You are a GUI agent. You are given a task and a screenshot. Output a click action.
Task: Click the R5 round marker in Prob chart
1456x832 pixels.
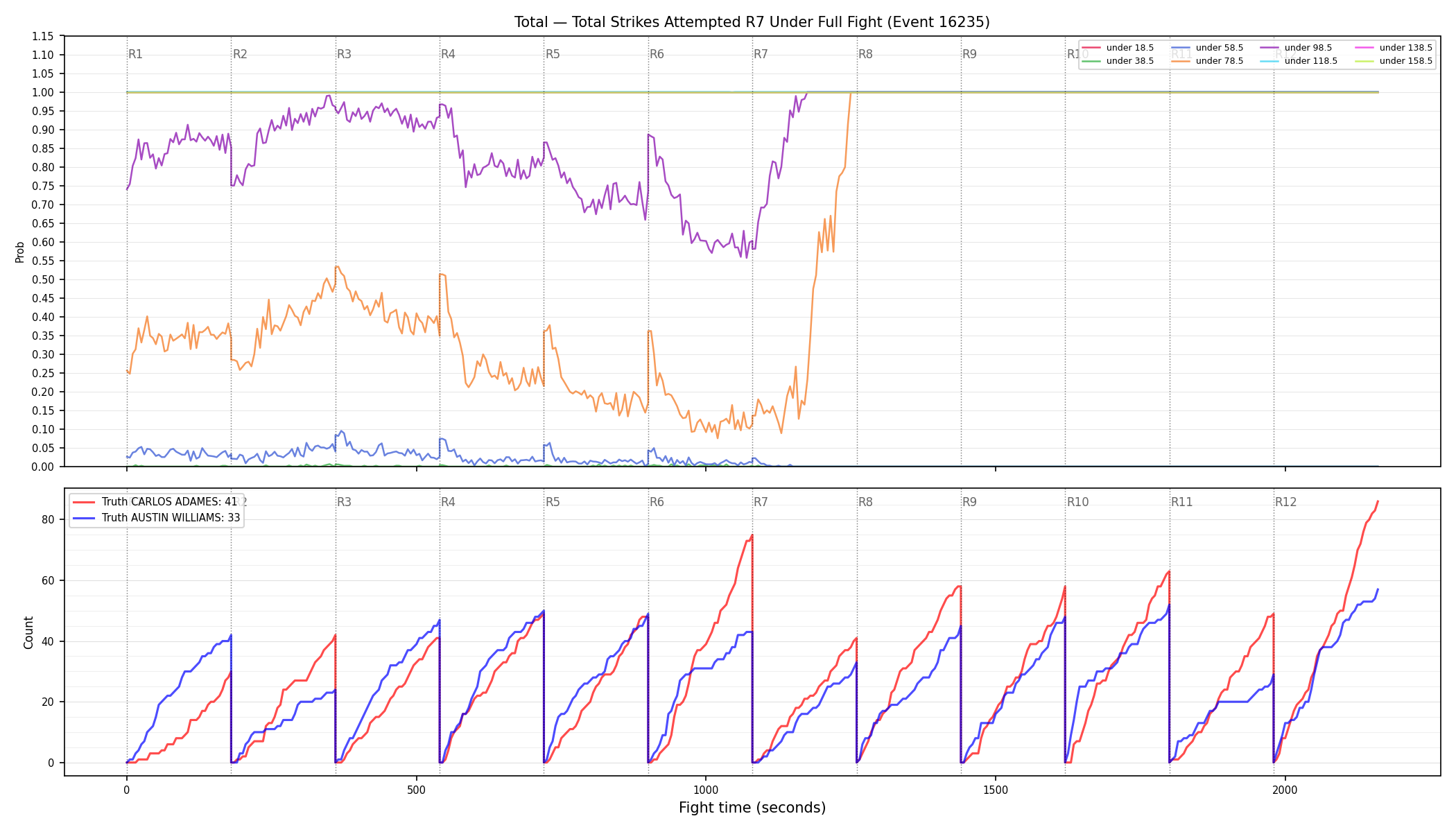pyautogui.click(x=553, y=54)
